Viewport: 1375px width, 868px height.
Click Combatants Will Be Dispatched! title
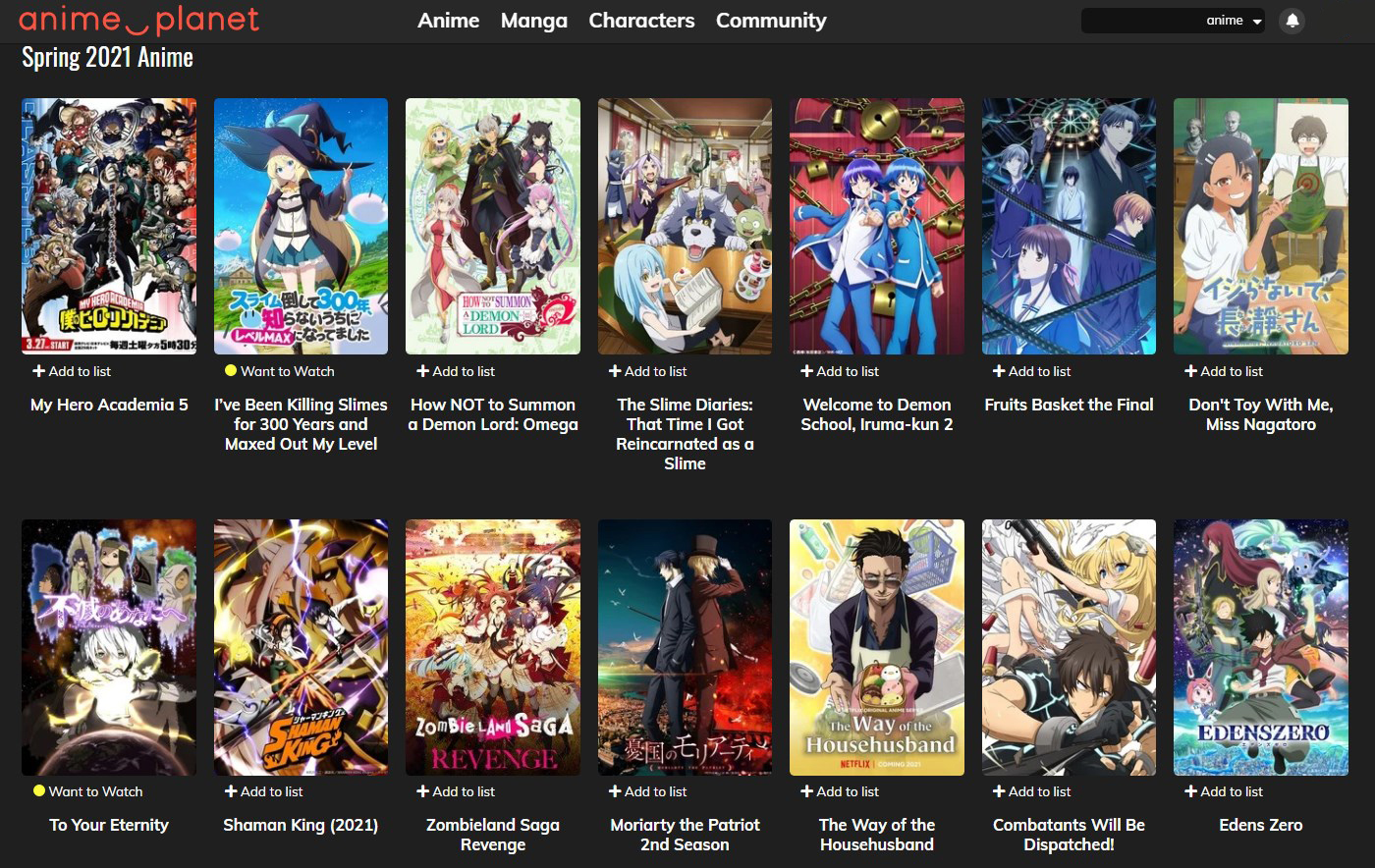pyautogui.click(x=1069, y=835)
